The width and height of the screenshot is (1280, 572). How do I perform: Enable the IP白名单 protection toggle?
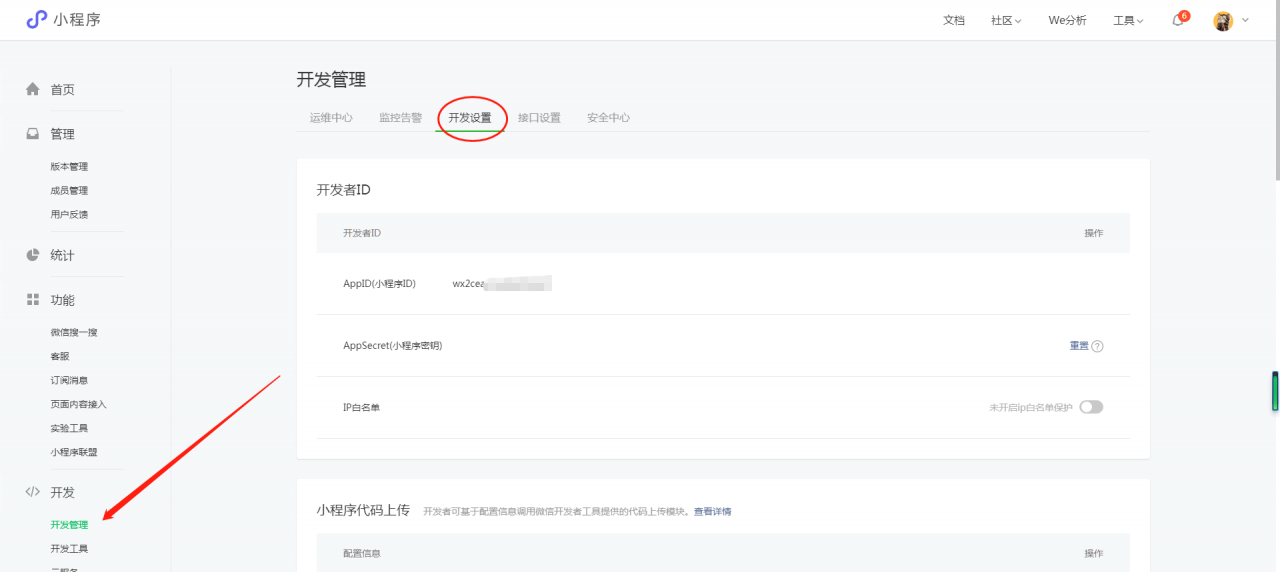tap(1091, 407)
